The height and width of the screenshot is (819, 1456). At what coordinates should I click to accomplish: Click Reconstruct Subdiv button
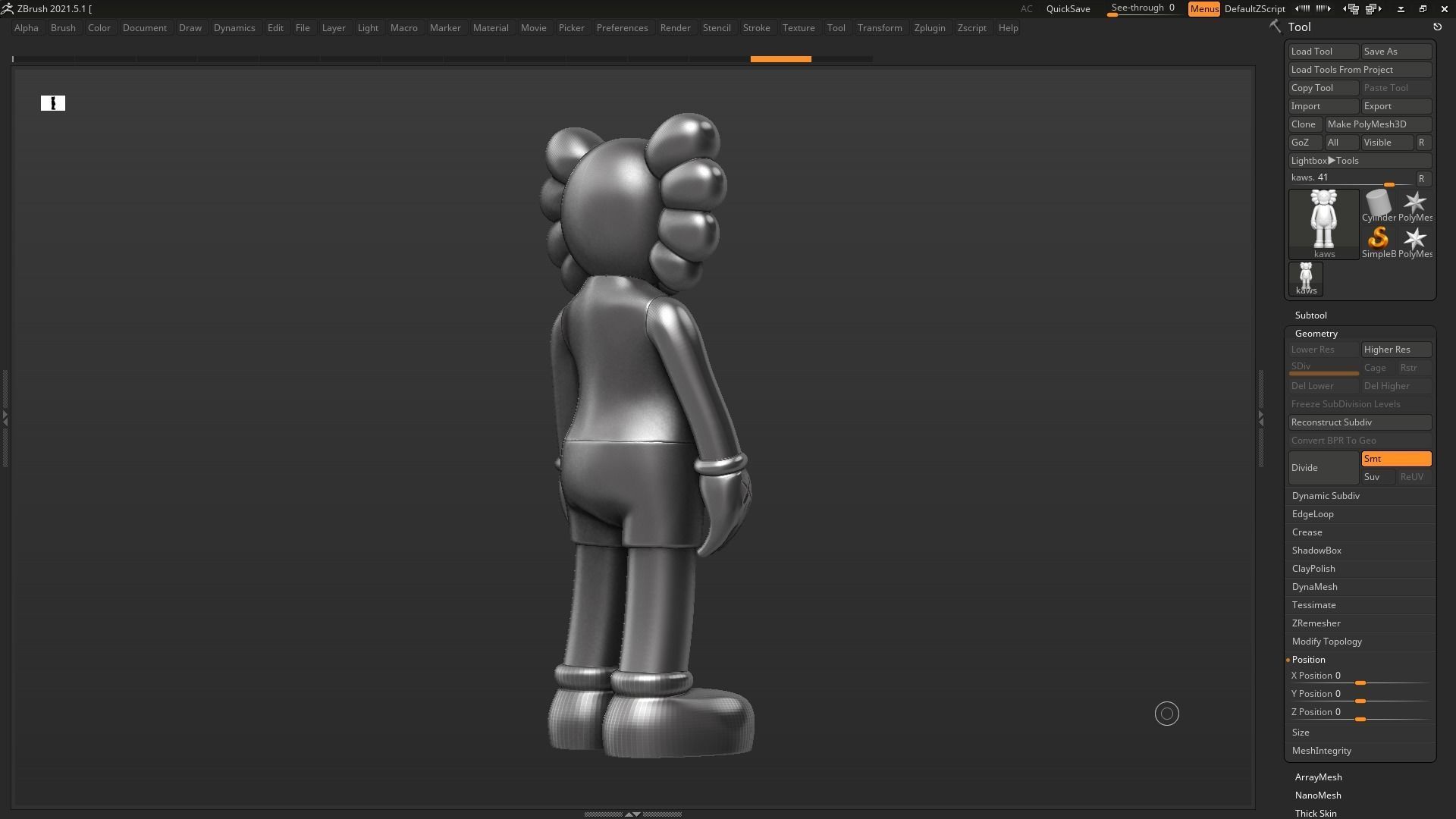coord(1360,422)
